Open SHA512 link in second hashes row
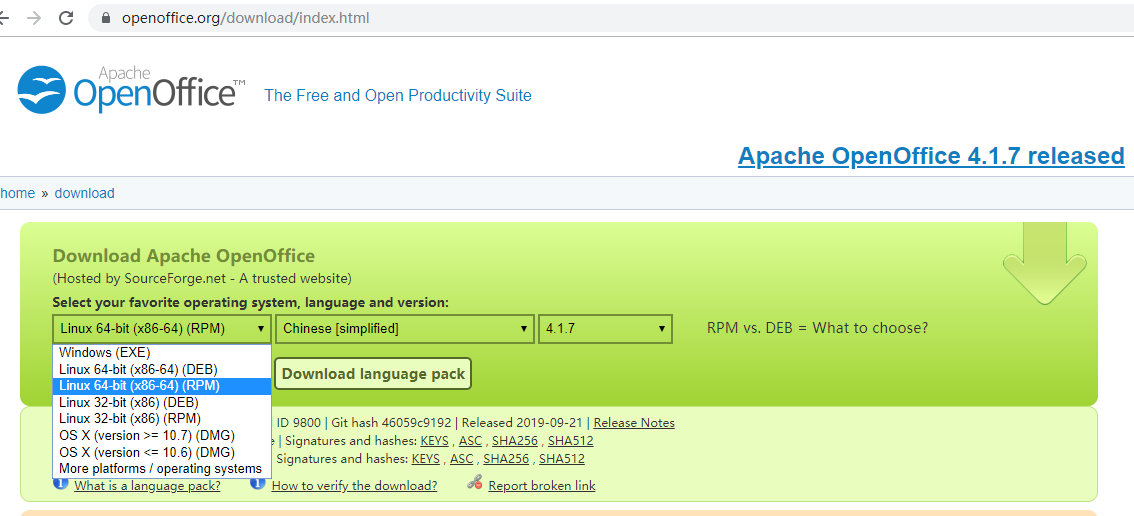 tap(562, 459)
